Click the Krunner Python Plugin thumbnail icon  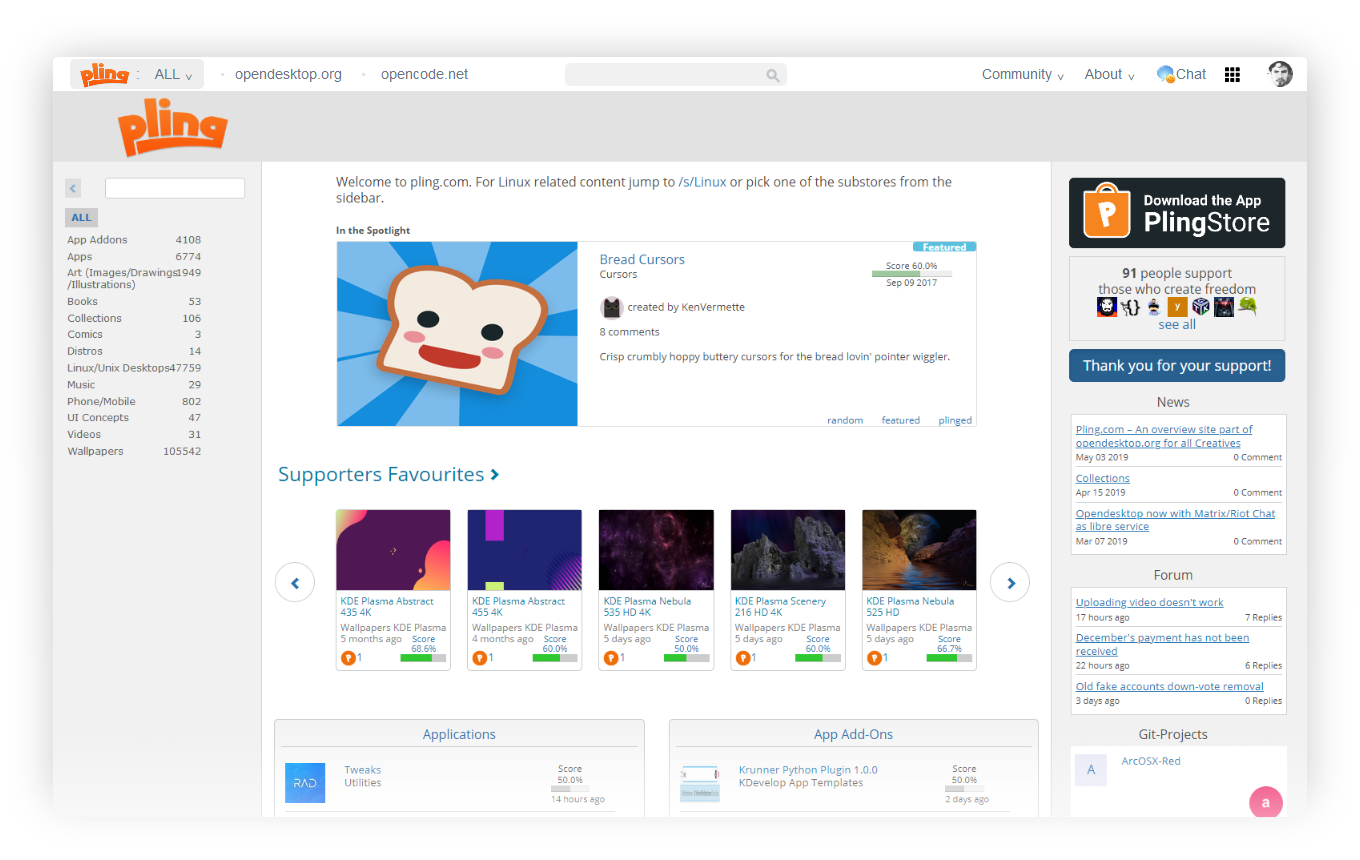point(700,783)
